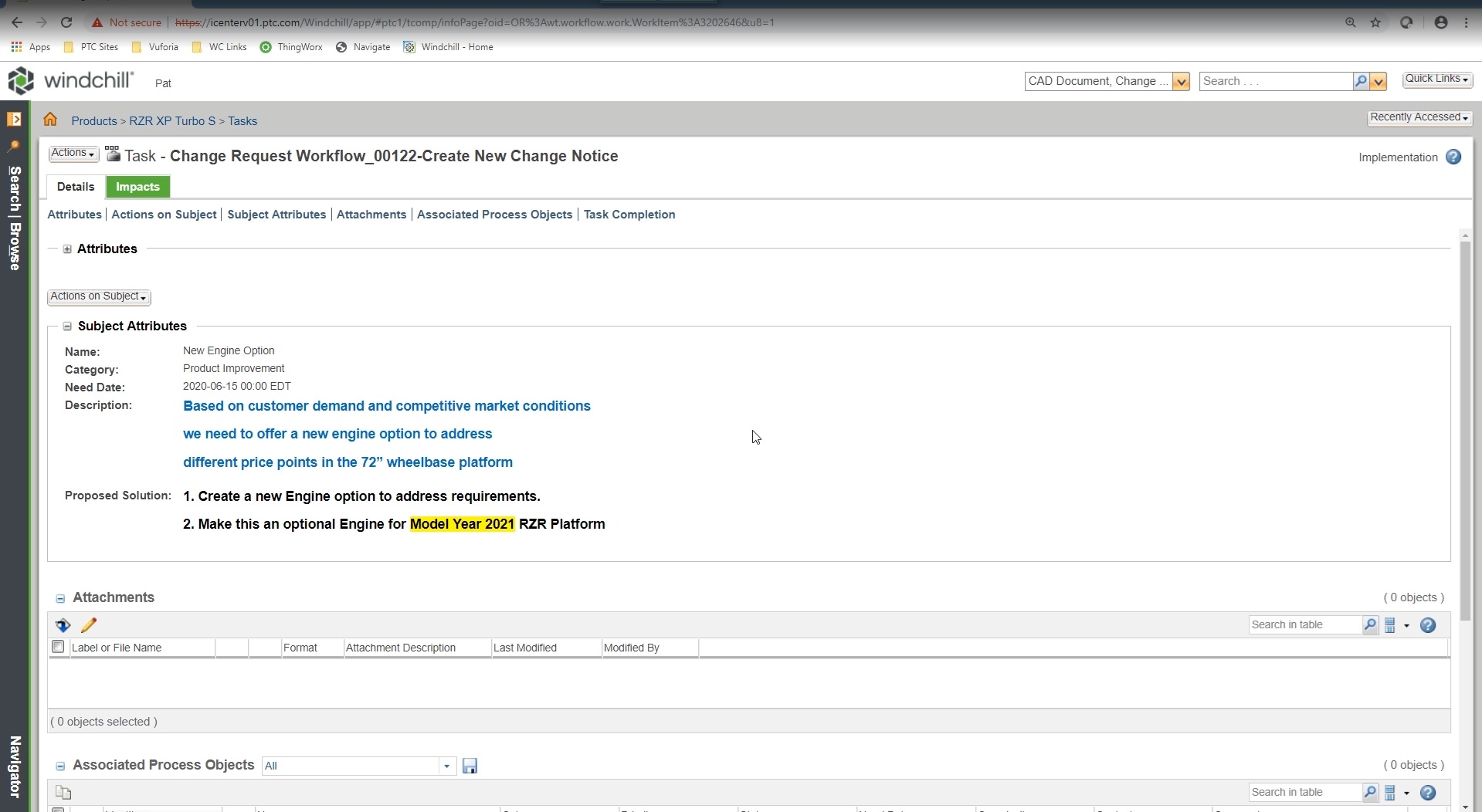Image resolution: width=1482 pixels, height=812 pixels.
Task: Jump to Associated Process Objects link
Action: [x=494, y=215]
